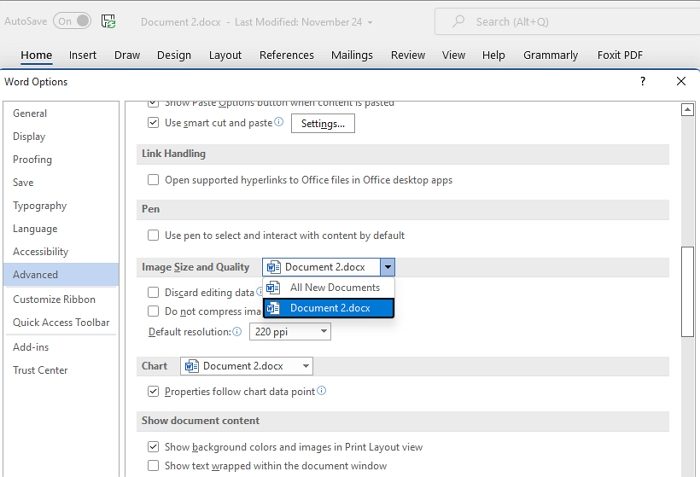
Task: Toggle Show Paste Options button checkbox
Action: [x=153, y=104]
